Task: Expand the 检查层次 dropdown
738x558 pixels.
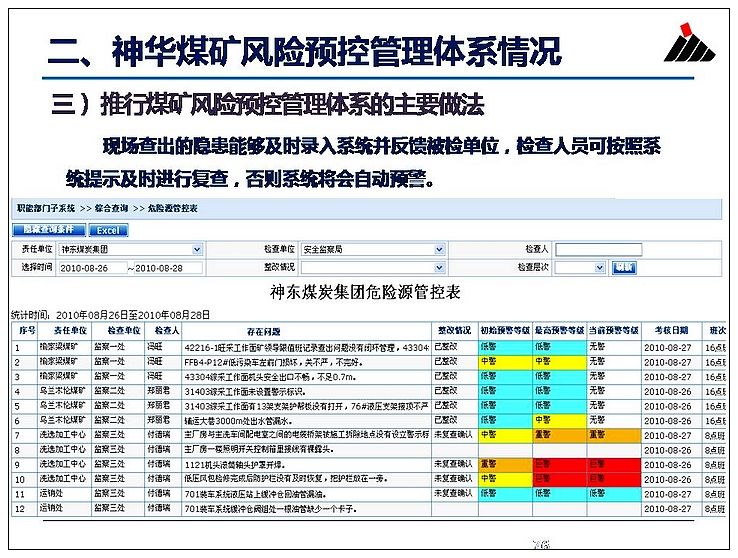Action: coord(580,268)
